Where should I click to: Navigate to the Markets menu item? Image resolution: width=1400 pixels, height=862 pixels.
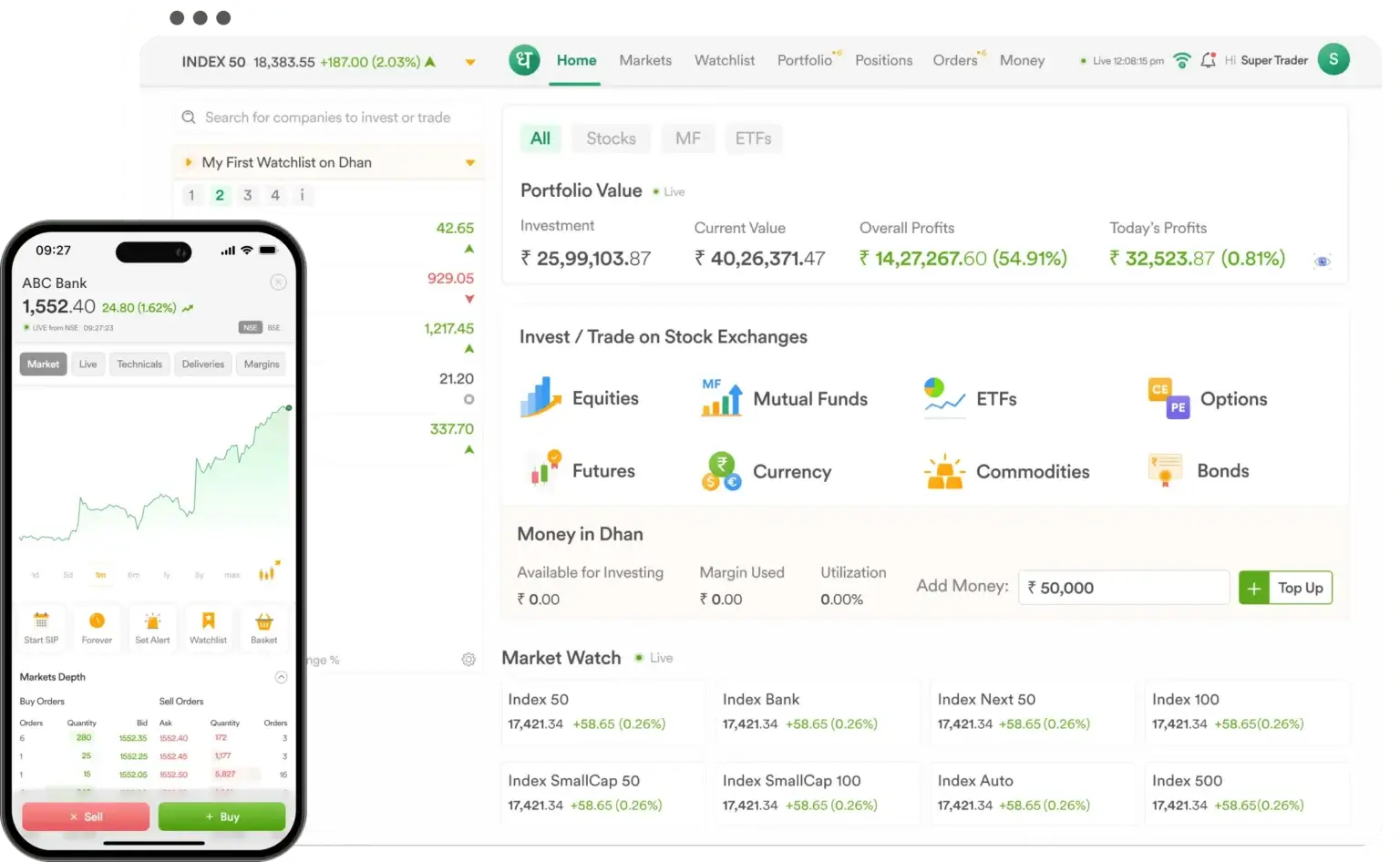645,60
